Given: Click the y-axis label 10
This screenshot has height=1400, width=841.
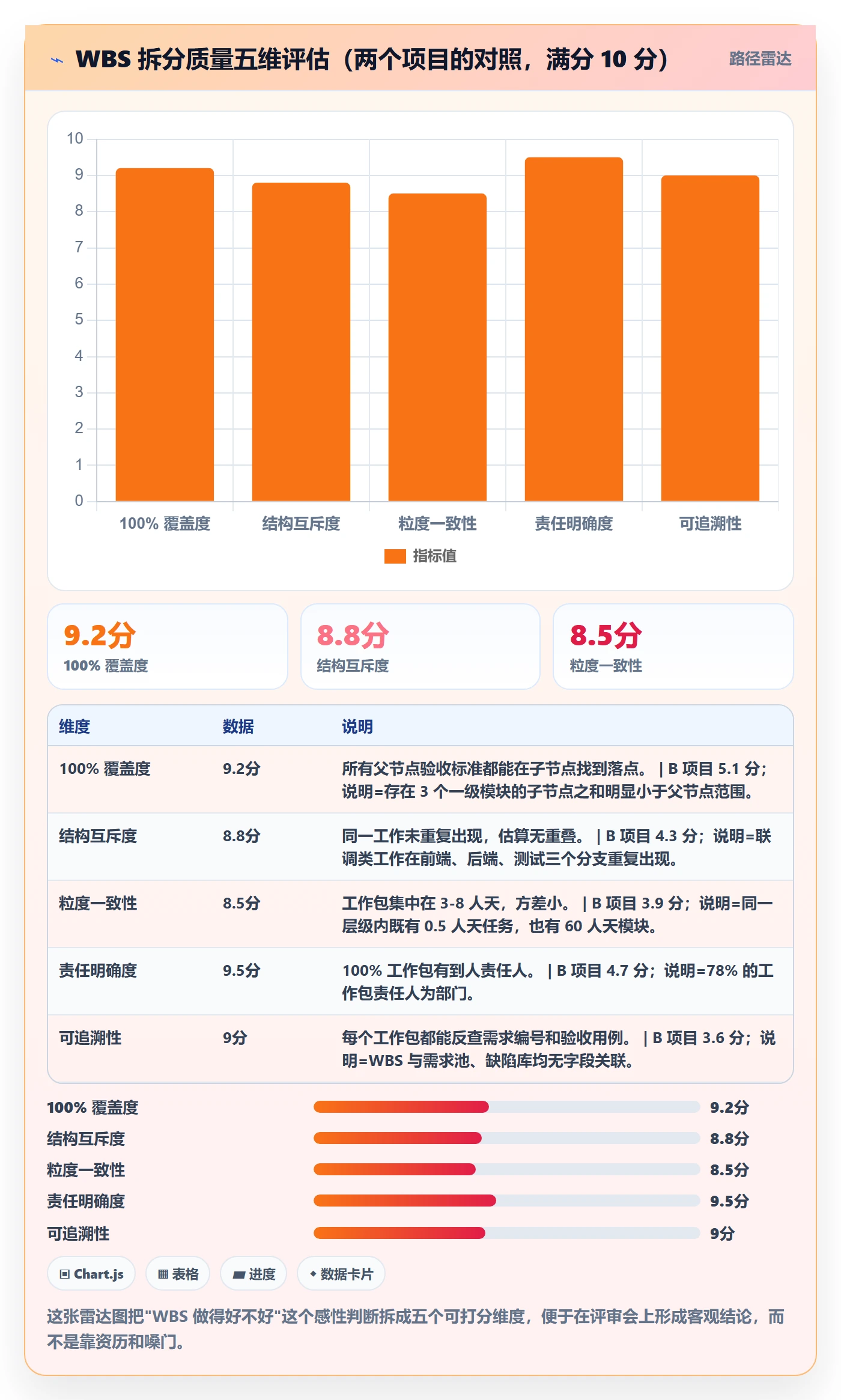Looking at the screenshot, I should click(x=75, y=139).
